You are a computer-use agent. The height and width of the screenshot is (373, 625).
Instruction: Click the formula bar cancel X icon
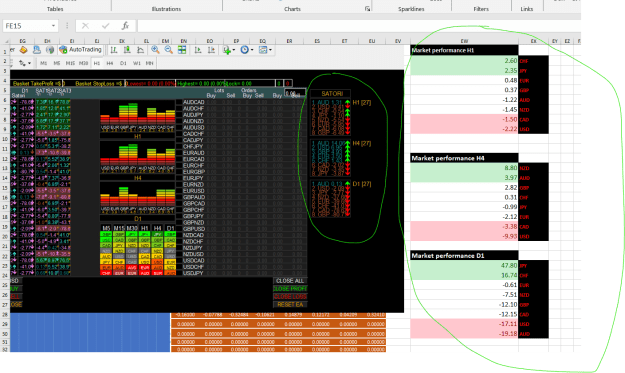pos(85,26)
